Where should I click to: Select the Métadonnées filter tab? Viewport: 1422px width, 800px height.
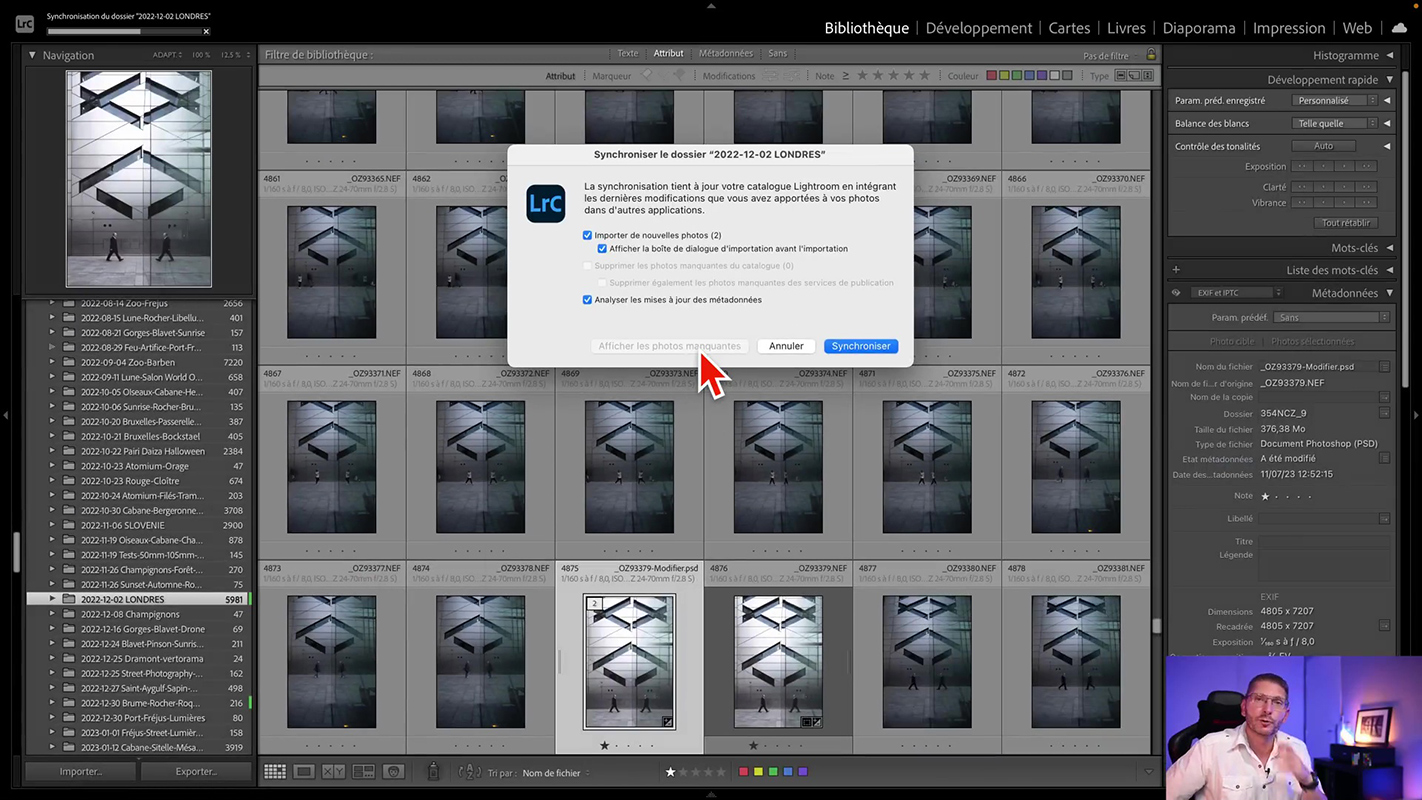click(x=725, y=53)
